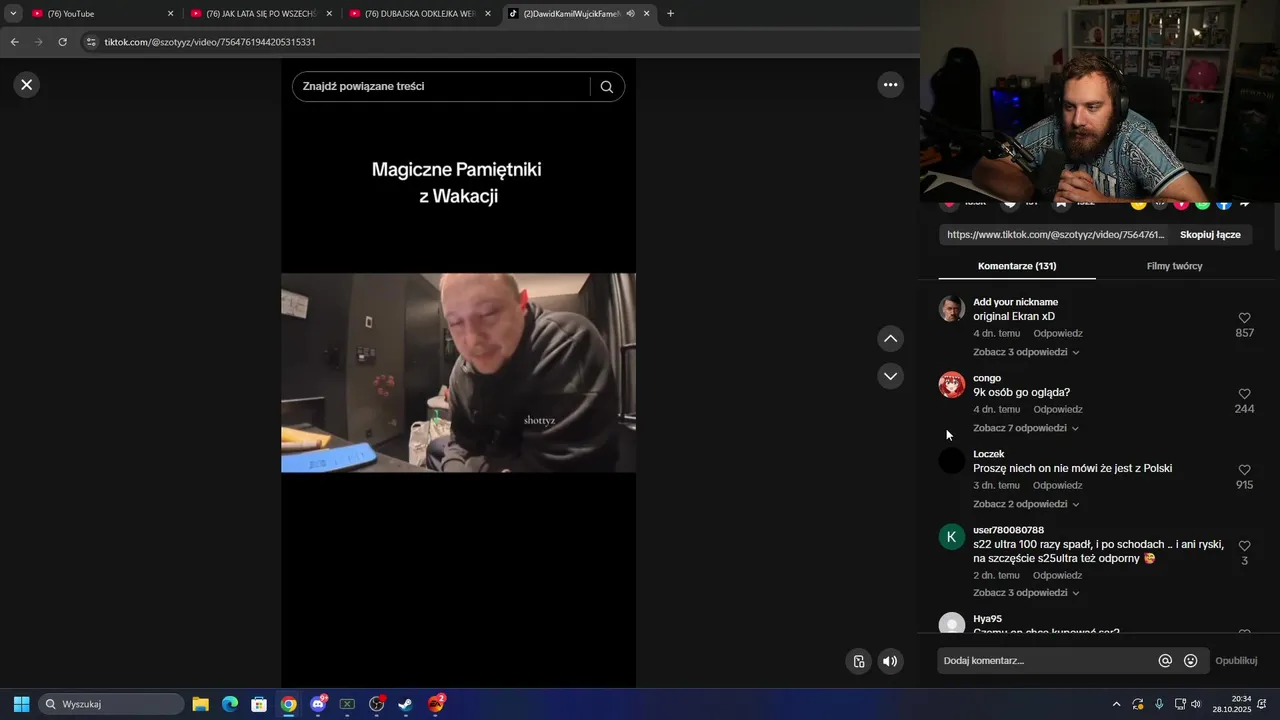This screenshot has width=1280, height=720.
Task: Open a new browser tab
Action: pos(670,14)
